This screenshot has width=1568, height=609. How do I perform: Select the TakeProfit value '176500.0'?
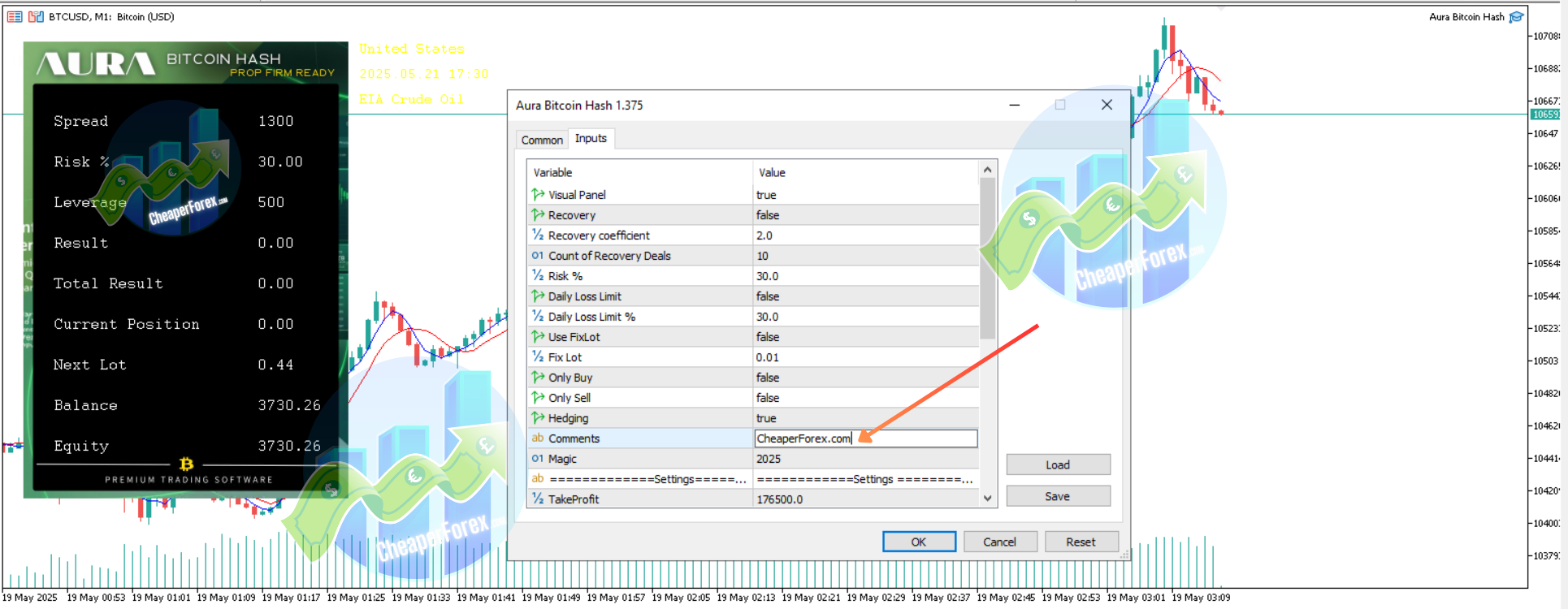tap(780, 499)
